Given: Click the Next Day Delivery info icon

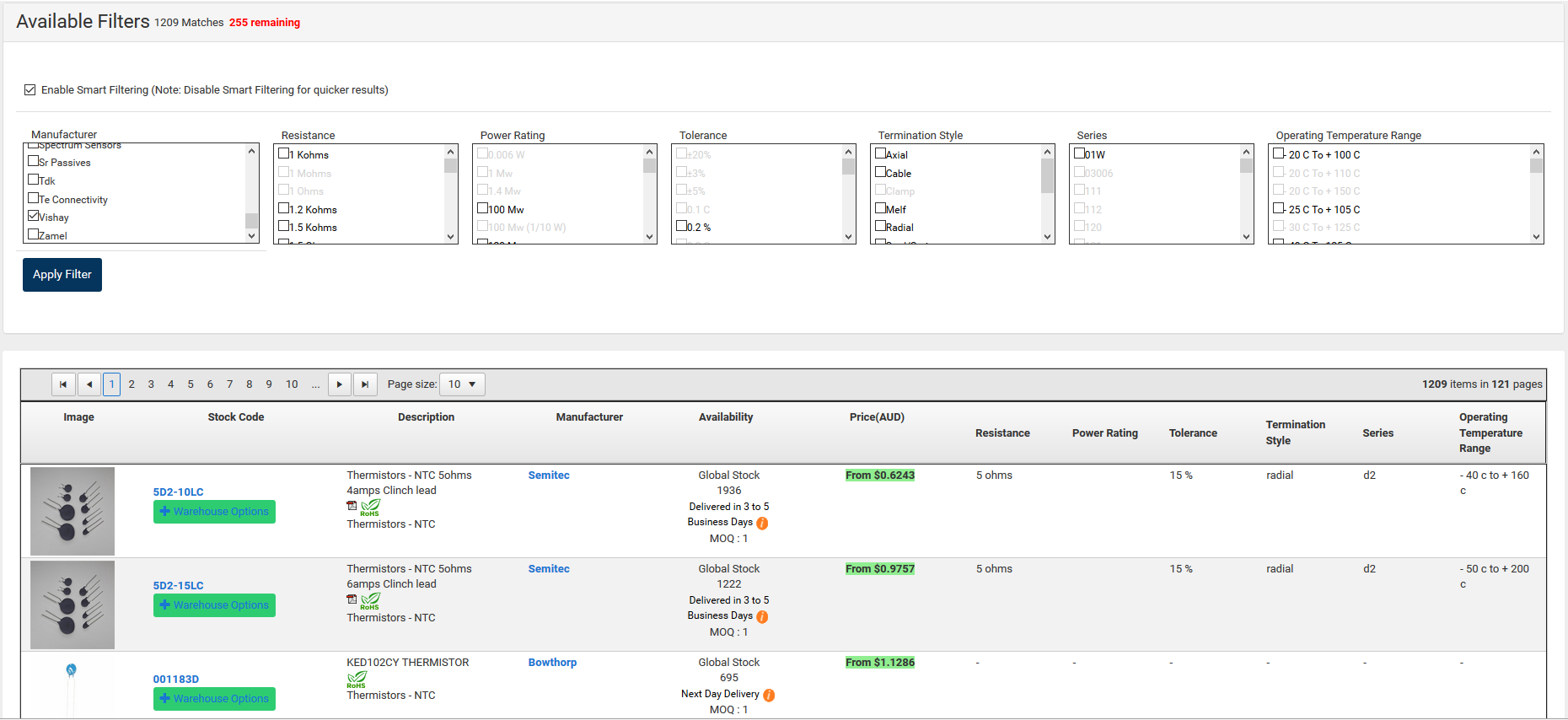Looking at the screenshot, I should [x=769, y=695].
